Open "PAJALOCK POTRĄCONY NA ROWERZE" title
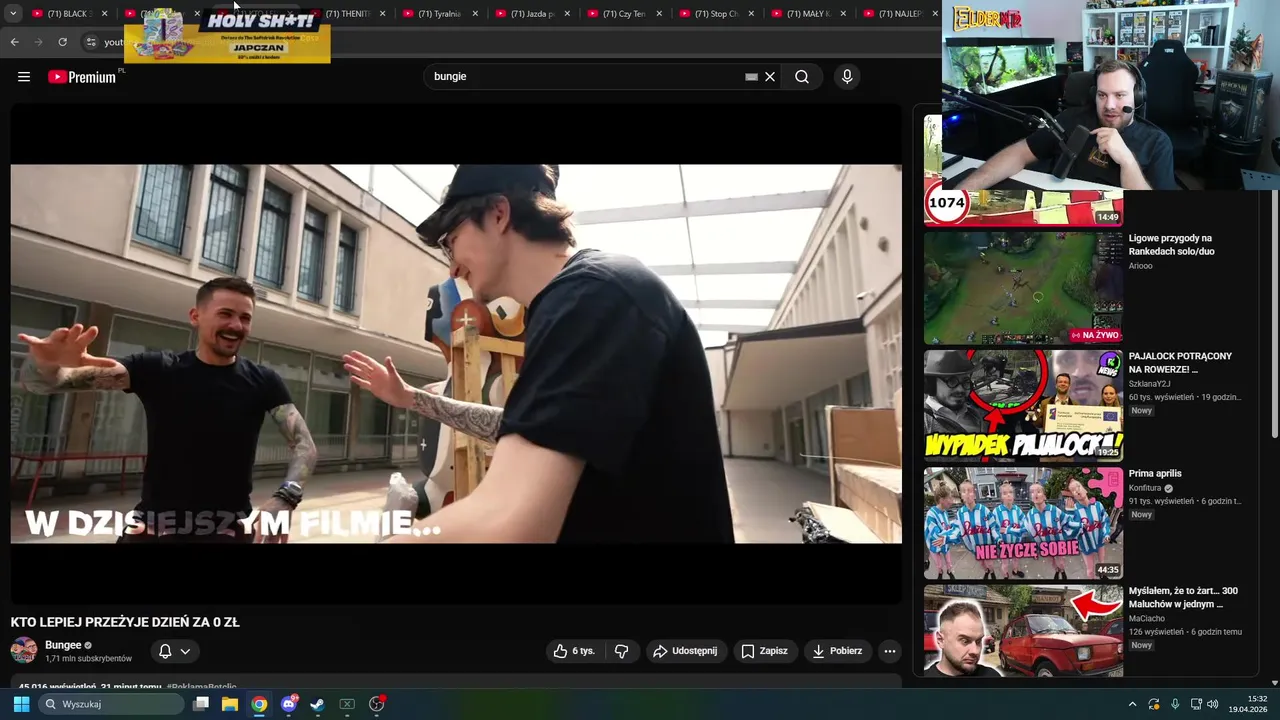Viewport: 1280px width, 720px height. pyautogui.click(x=1180, y=362)
